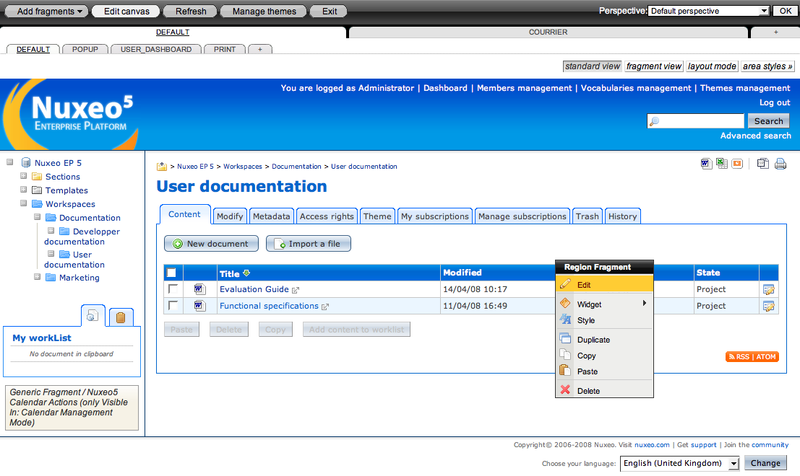Click the Word file icon for Evaluation Guide
The height and width of the screenshot is (476, 800).
pyautogui.click(x=199, y=289)
